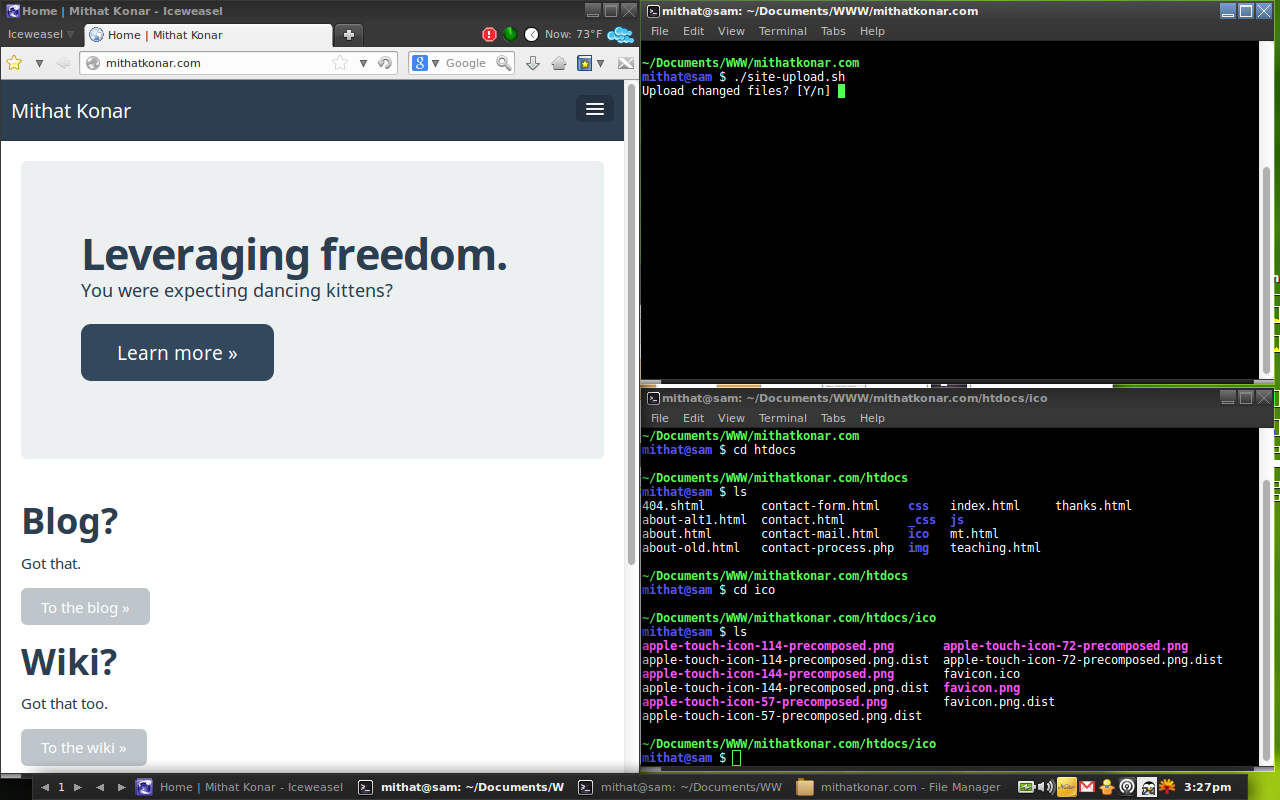Click the Learn more button
This screenshot has height=800, width=1280.
coord(177,352)
